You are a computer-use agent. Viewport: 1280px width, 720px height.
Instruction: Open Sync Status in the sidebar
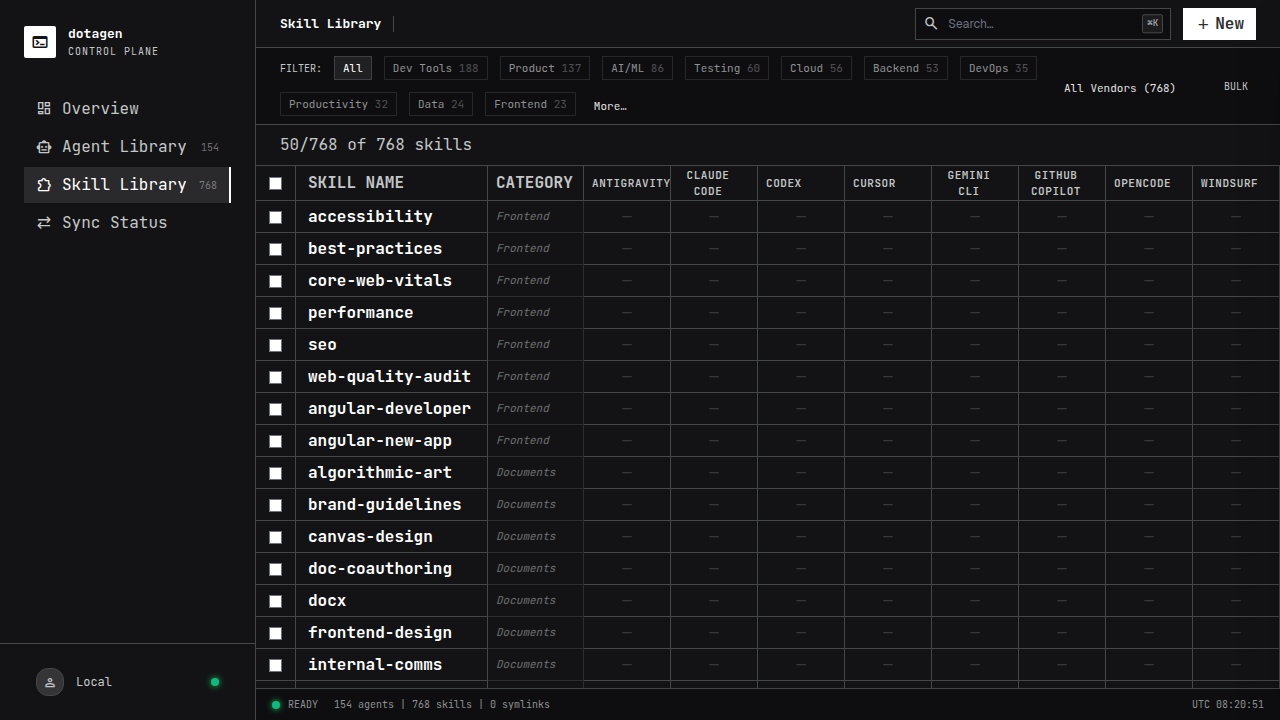pos(128,222)
